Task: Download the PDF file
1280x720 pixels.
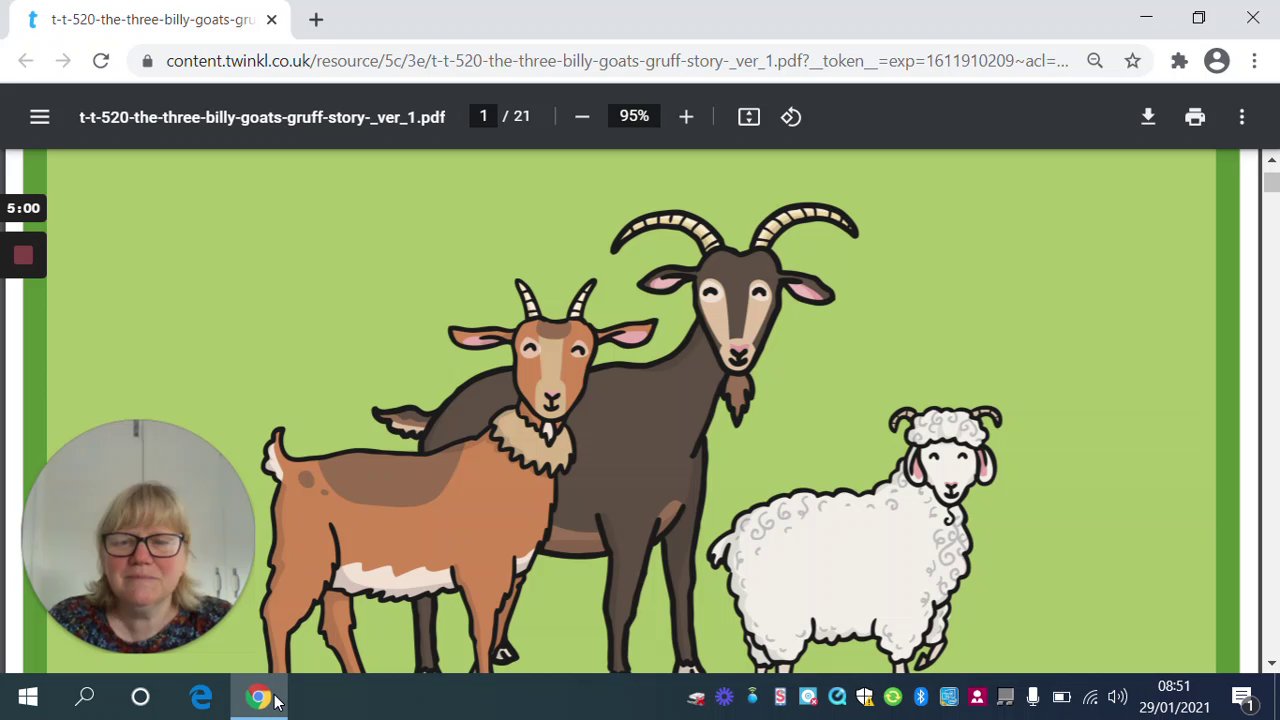Action: [x=1148, y=117]
